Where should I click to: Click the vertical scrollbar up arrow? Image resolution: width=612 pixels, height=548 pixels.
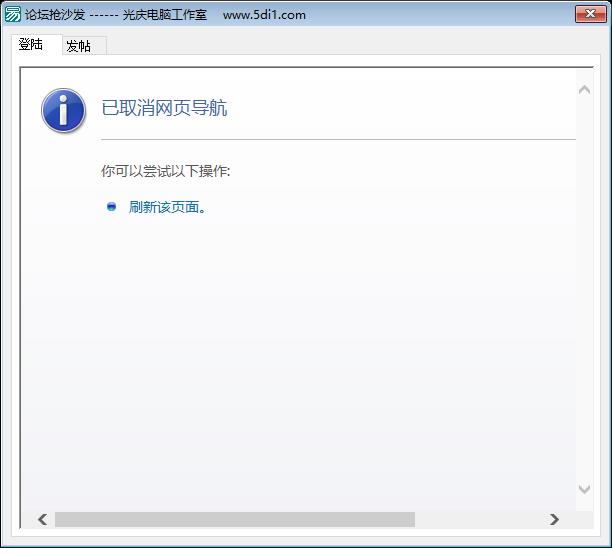[x=584, y=90]
